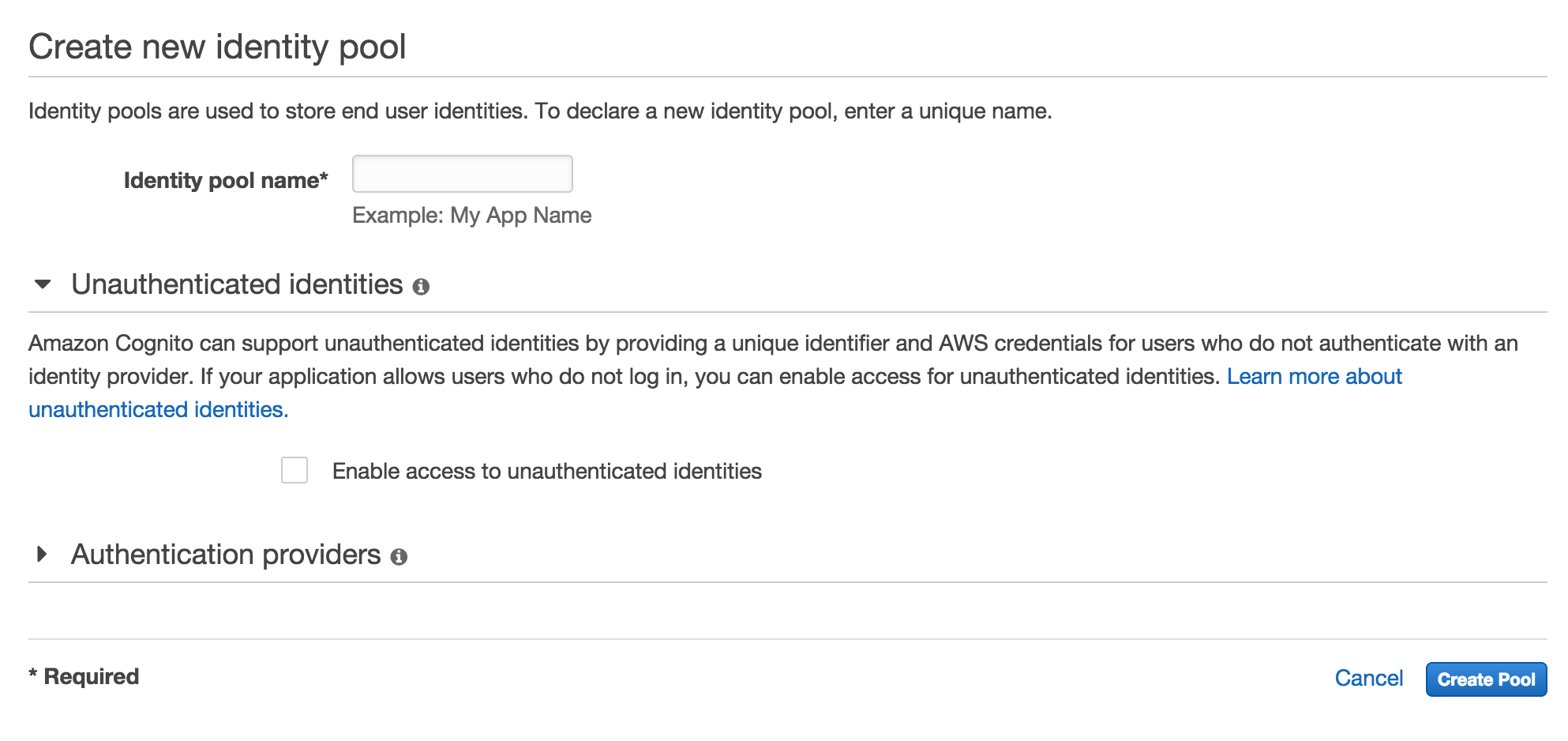
Task: Focus the Identity pool name text field
Action: [x=462, y=174]
